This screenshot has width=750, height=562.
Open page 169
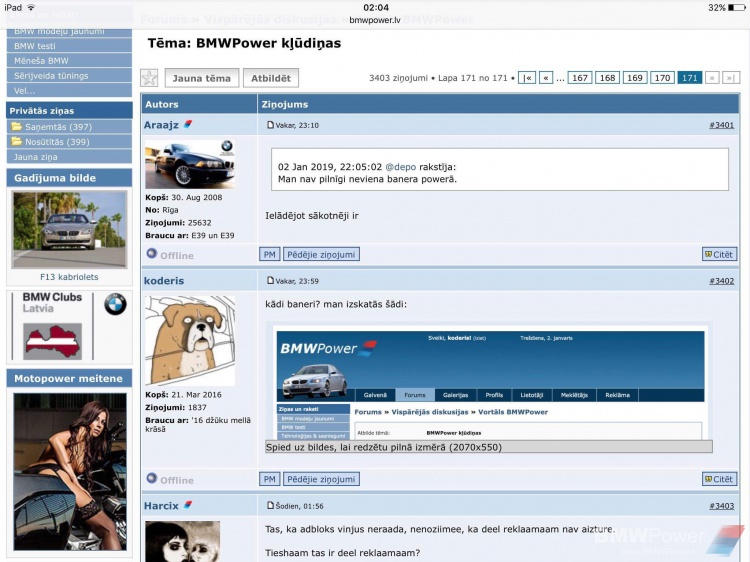tap(635, 78)
